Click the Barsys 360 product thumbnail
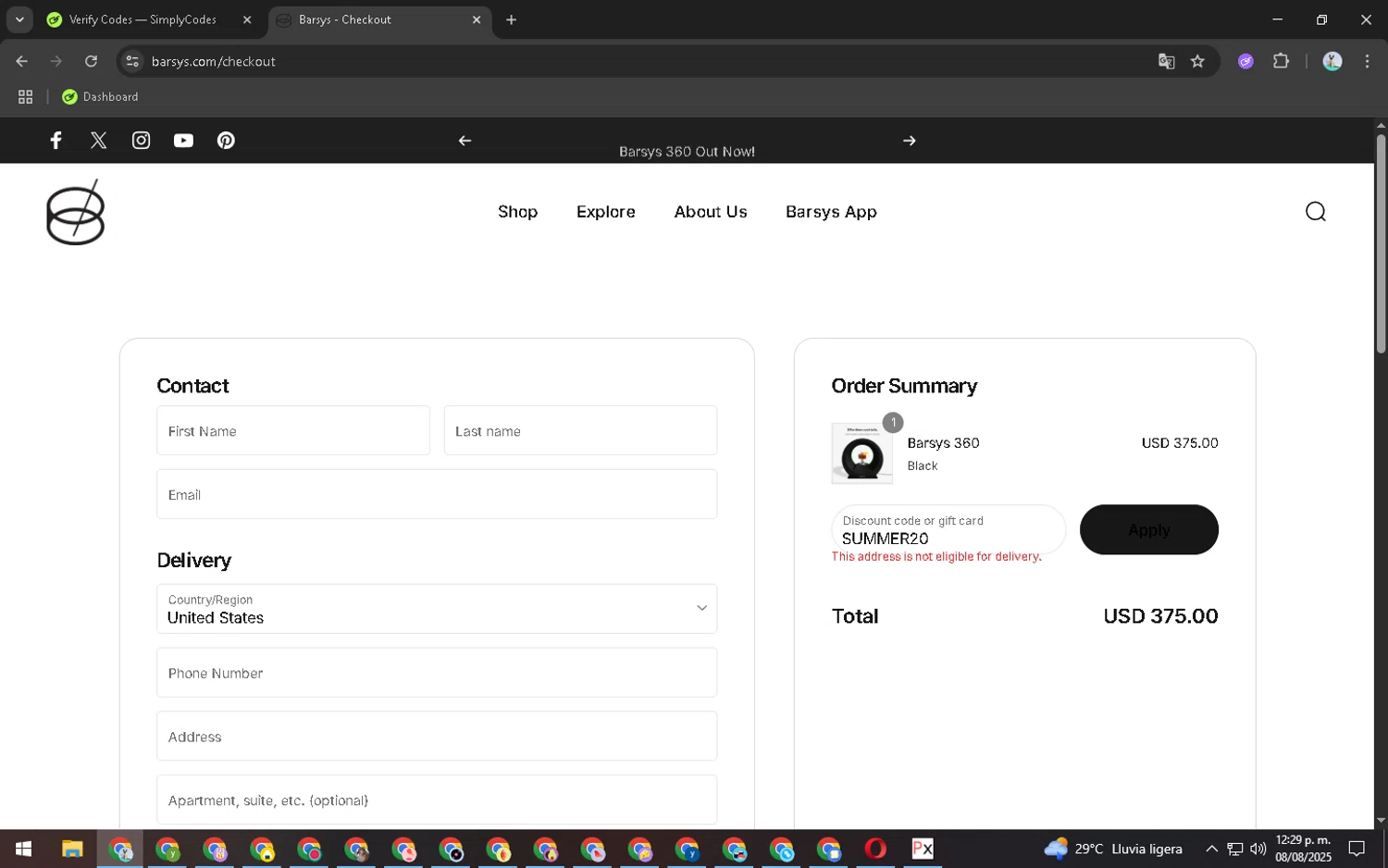The image size is (1388, 868). tap(861, 453)
